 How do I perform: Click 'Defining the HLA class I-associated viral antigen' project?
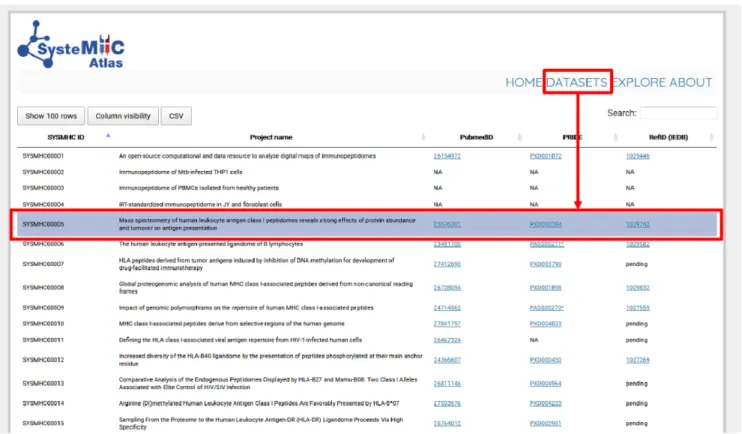(x=240, y=340)
